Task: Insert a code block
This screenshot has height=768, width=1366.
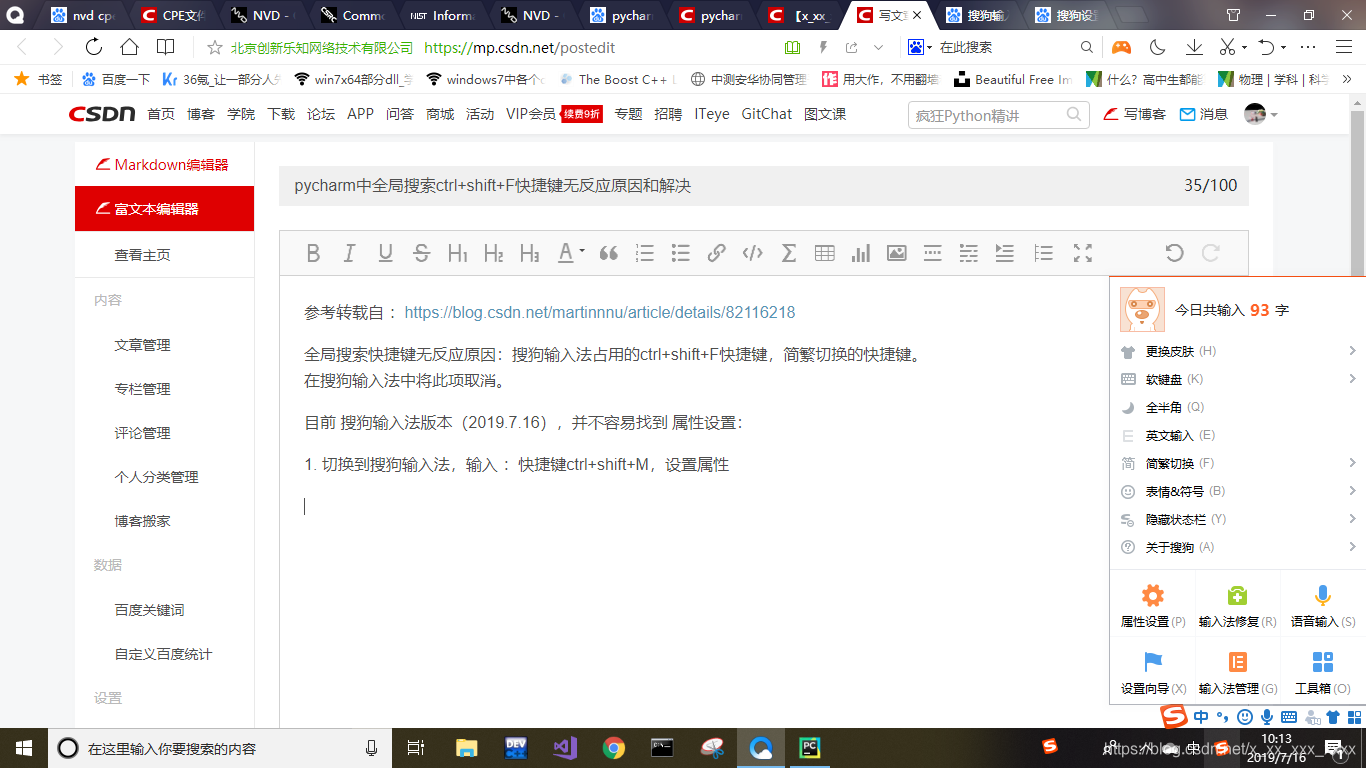Action: (x=752, y=253)
